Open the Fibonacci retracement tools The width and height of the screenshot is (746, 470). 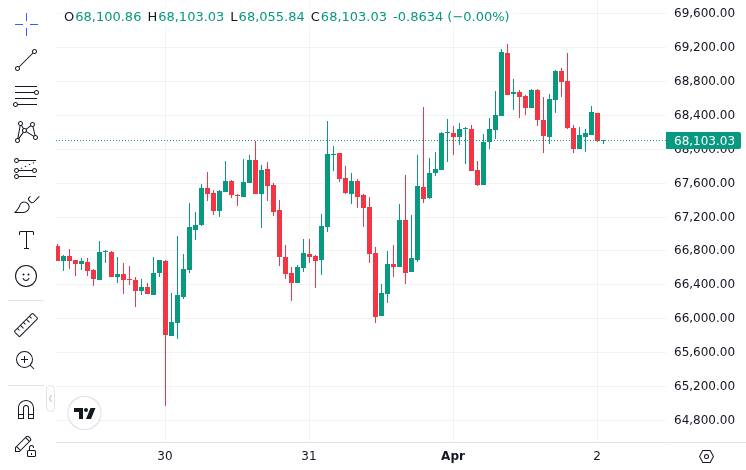(x=26, y=96)
